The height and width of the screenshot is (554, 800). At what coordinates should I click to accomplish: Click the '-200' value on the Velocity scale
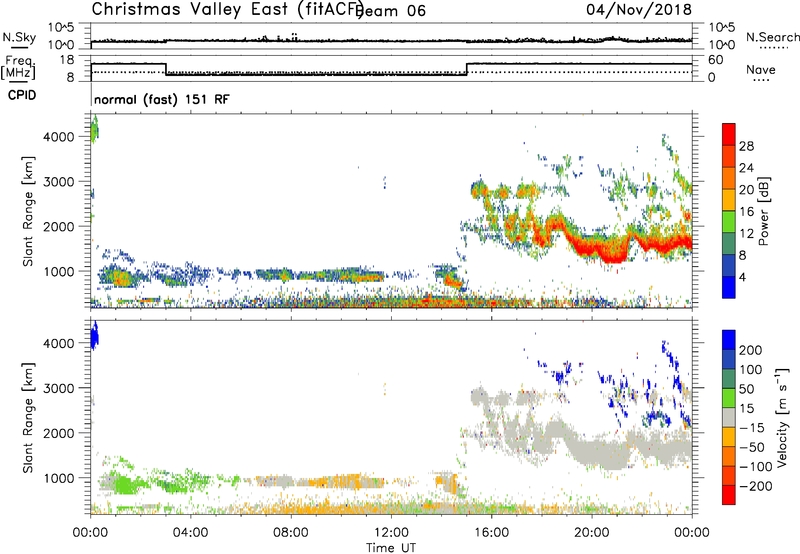click(x=755, y=486)
